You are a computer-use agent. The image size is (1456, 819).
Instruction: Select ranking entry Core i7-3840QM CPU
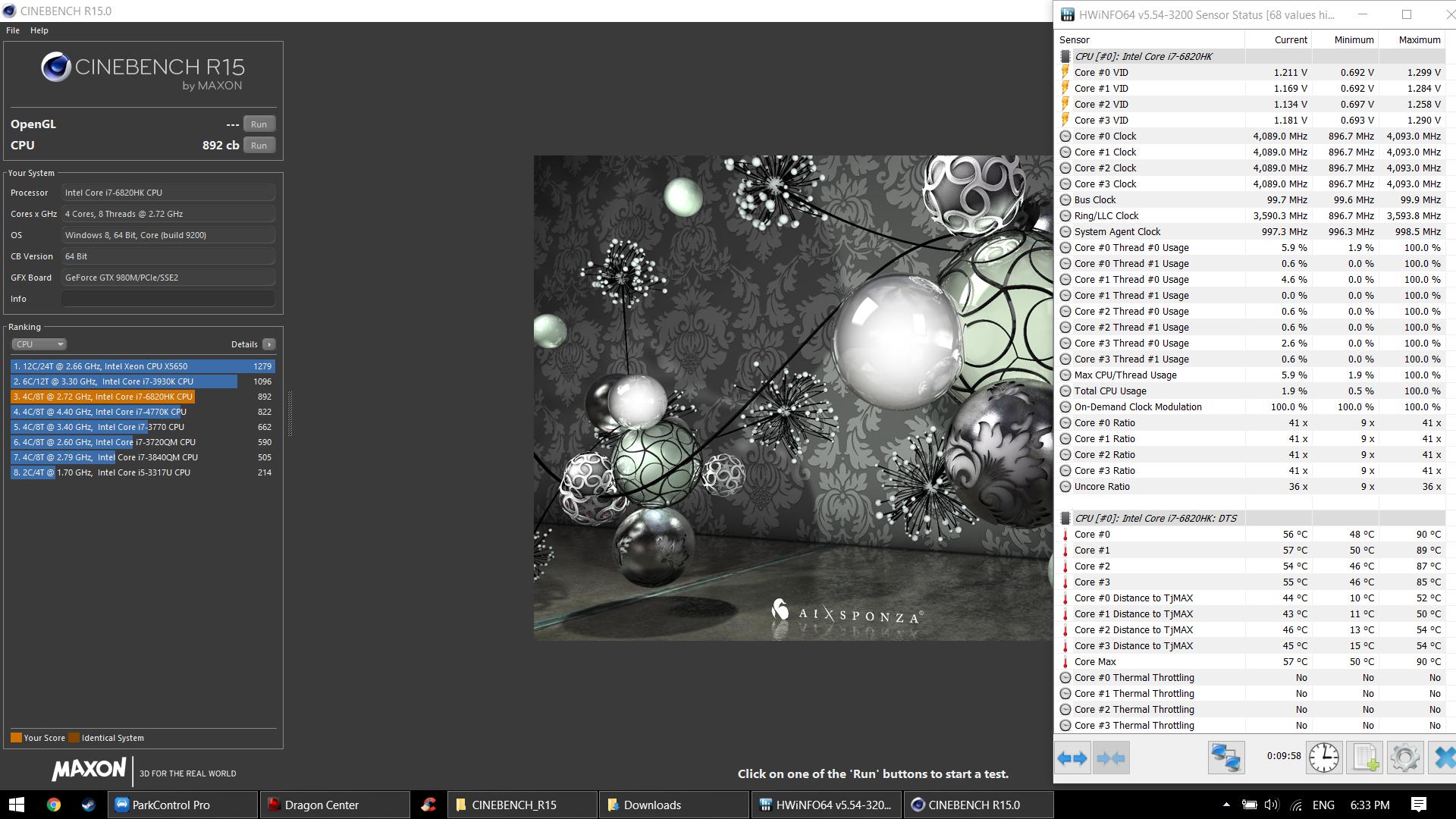point(142,457)
